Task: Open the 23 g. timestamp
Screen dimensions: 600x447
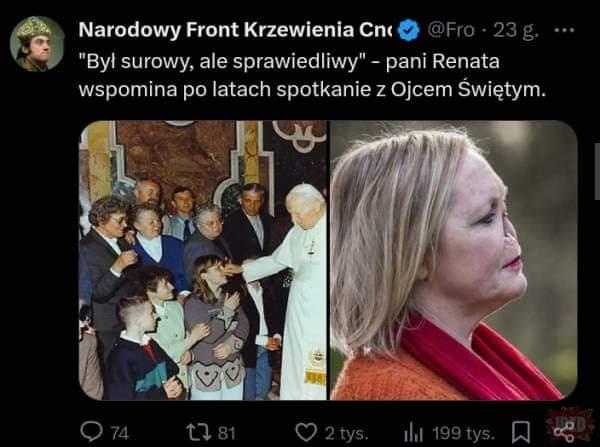Action: tap(516, 30)
